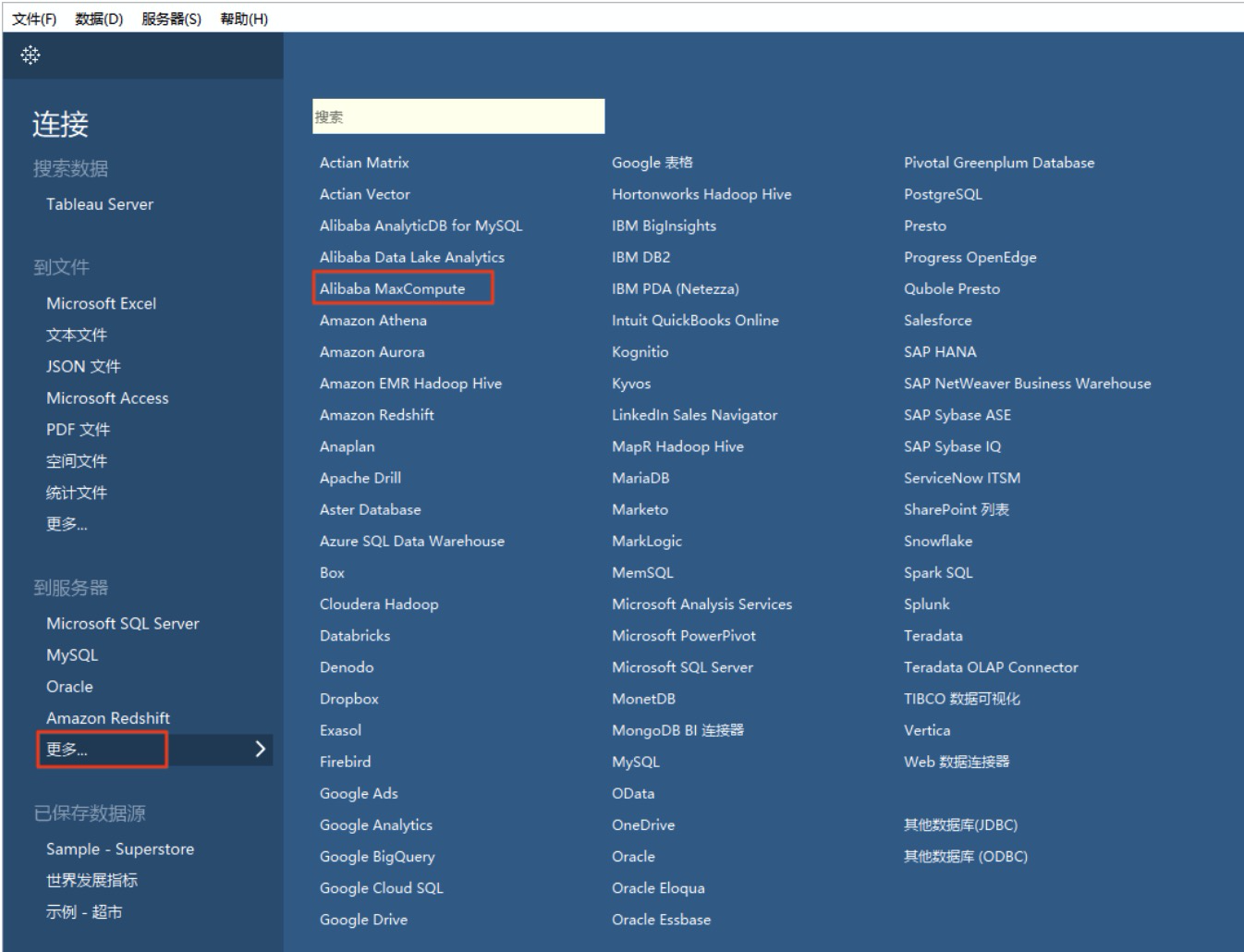Screen dimensions: 1244x952
Task: Select Intuit QuickBooks Online
Action: (695, 320)
